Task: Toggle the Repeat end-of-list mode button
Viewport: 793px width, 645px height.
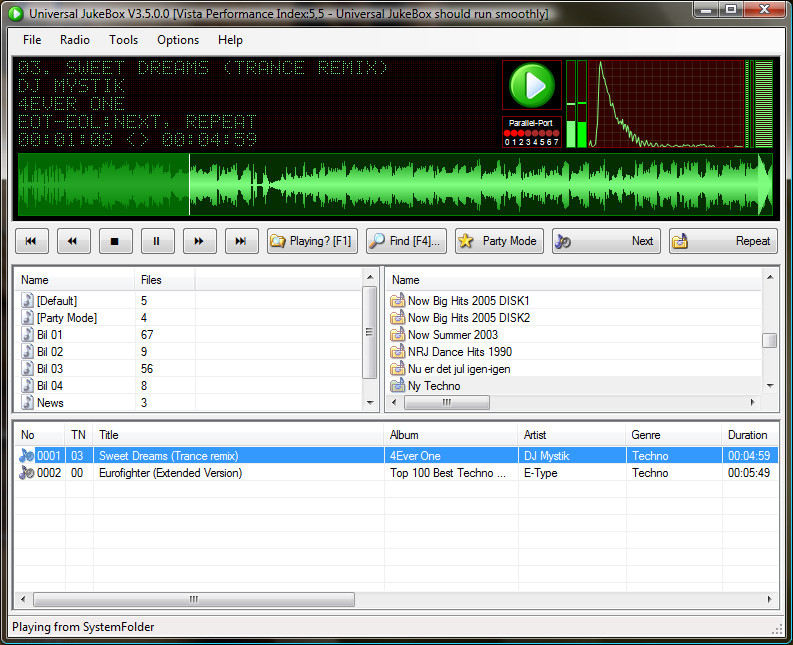Action: [723, 241]
